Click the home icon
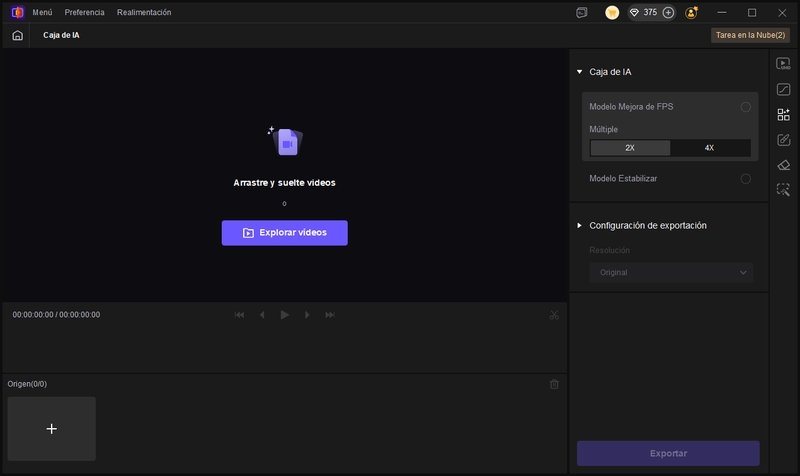Image resolution: width=800 pixels, height=476 pixels. [x=17, y=35]
